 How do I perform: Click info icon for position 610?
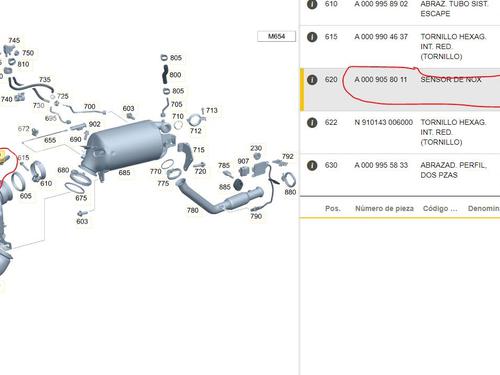click(312, 4)
